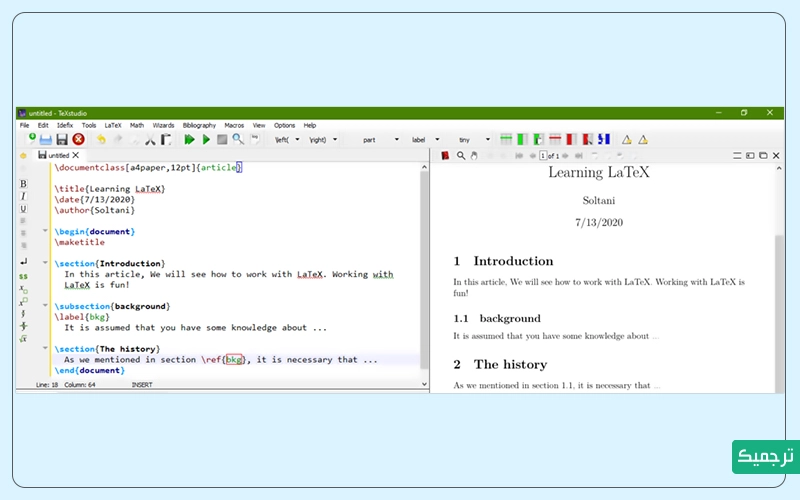800x500 pixels.
Task: Toggle Underline formatting in side toolbar
Action: 23,209
